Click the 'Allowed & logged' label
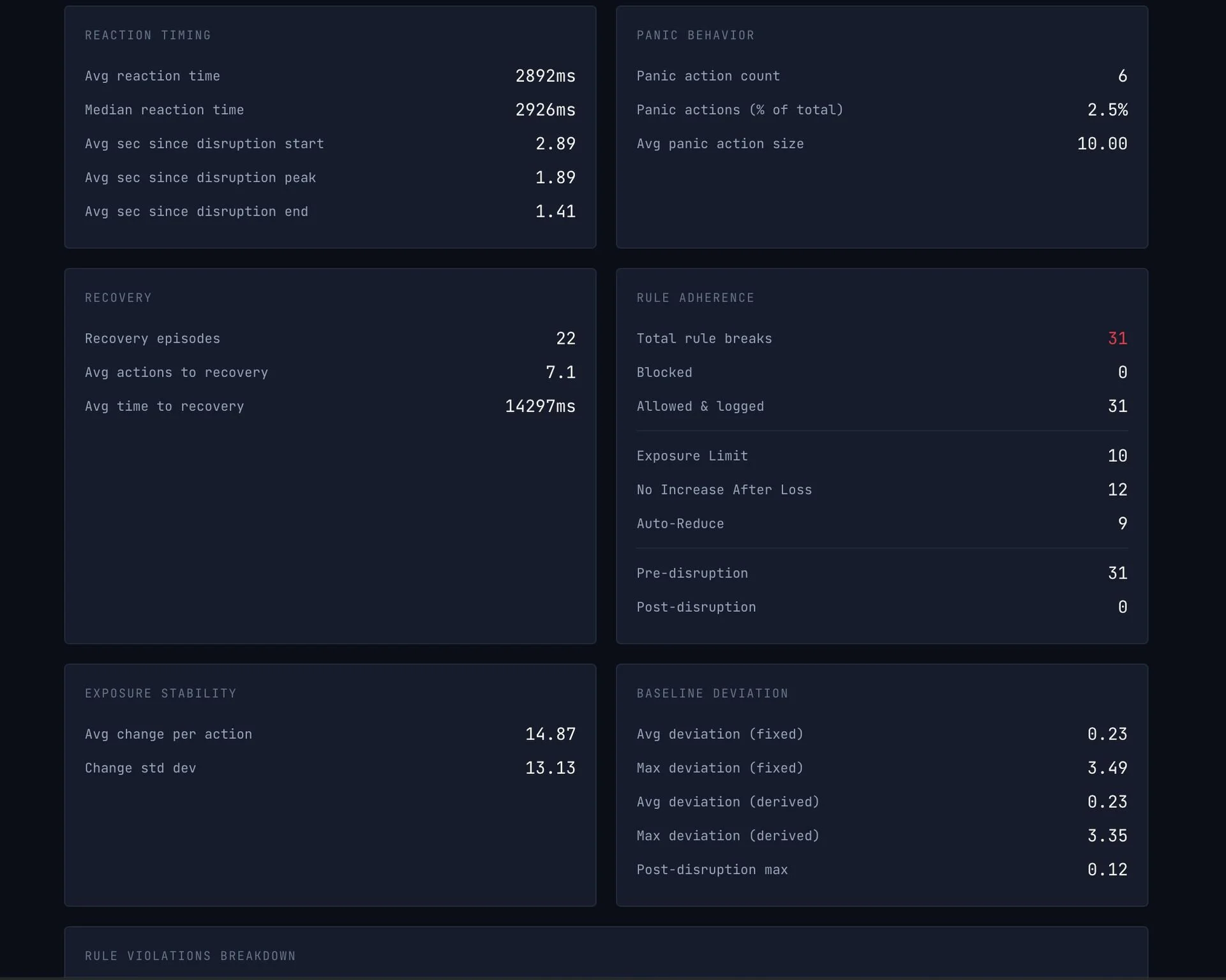The image size is (1226, 980). coord(700,406)
